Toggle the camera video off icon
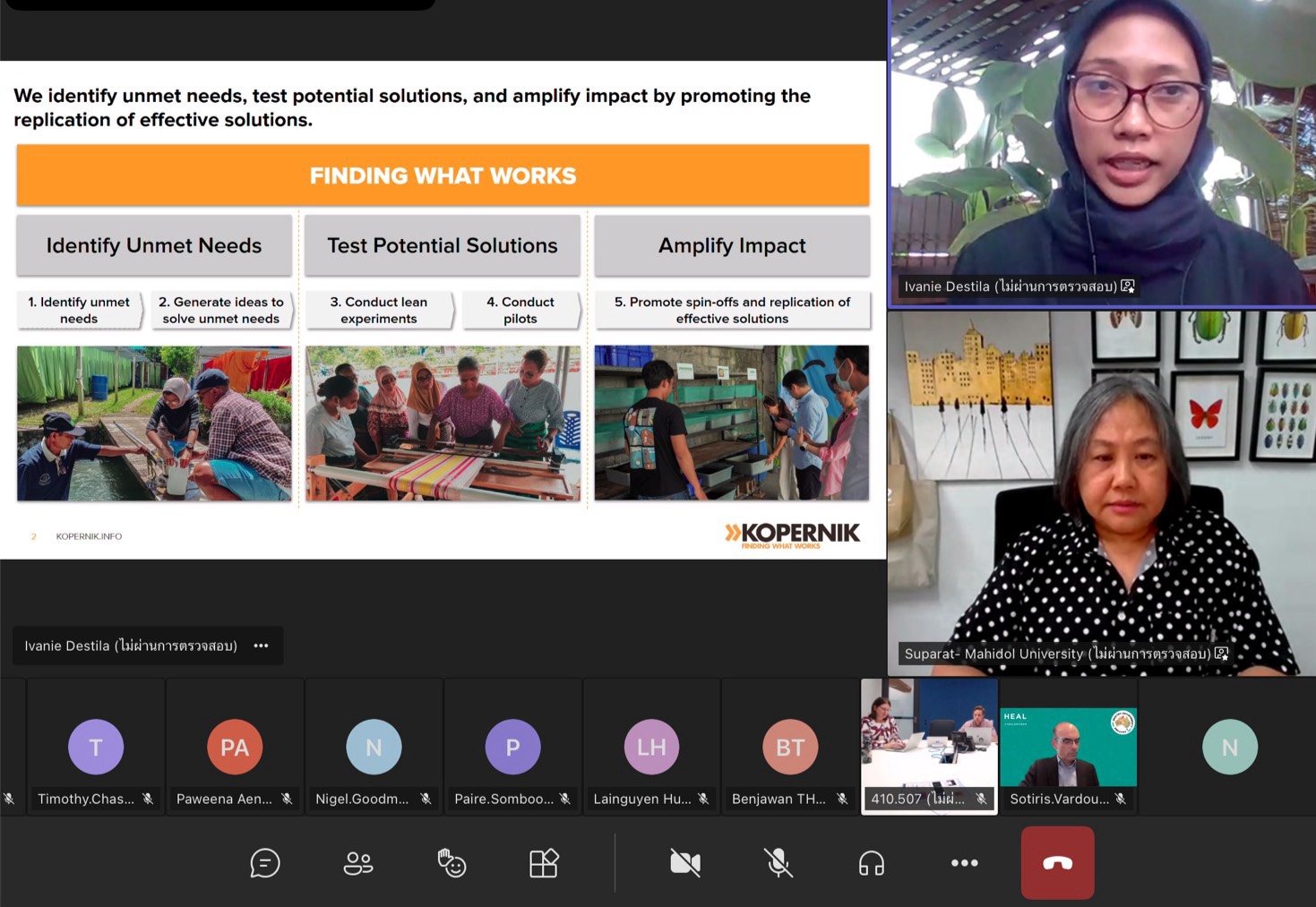The image size is (1316, 907). point(685,863)
